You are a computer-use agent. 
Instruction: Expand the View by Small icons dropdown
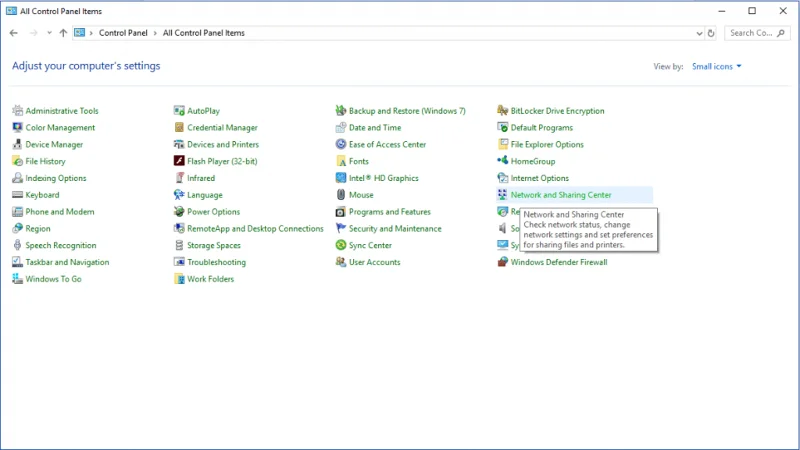pyautogui.click(x=717, y=67)
